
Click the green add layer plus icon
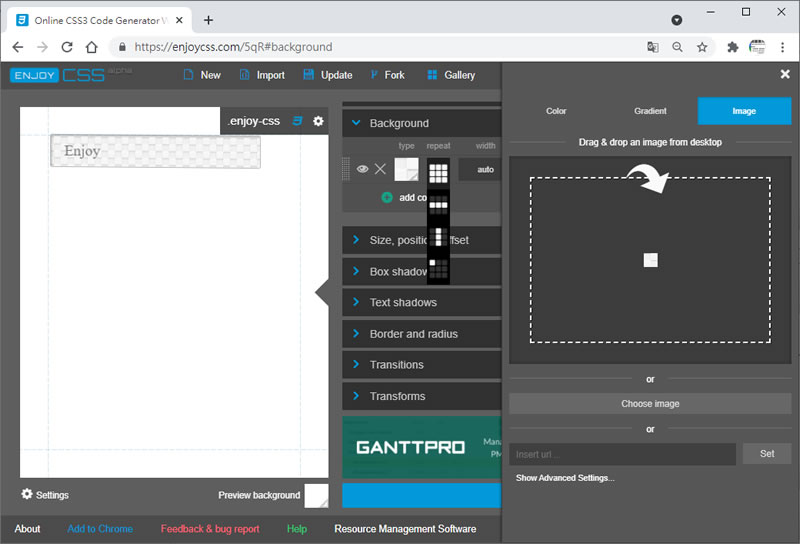tap(387, 197)
